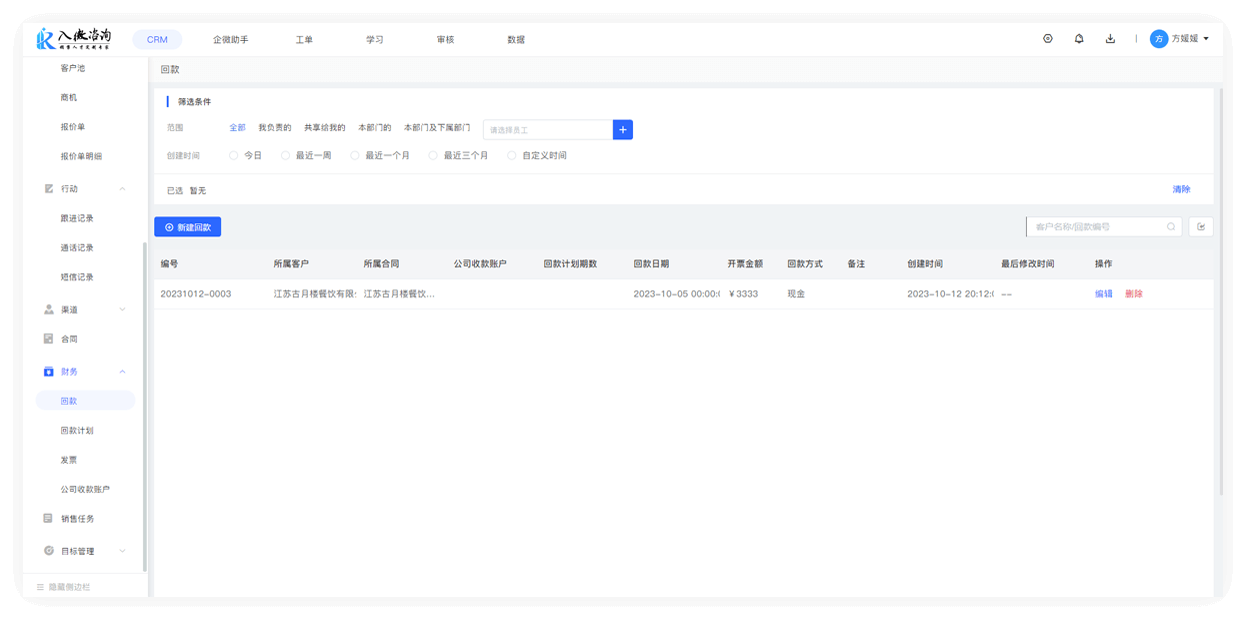
Task: Switch to the 企微助手 tab
Action: click(231, 40)
